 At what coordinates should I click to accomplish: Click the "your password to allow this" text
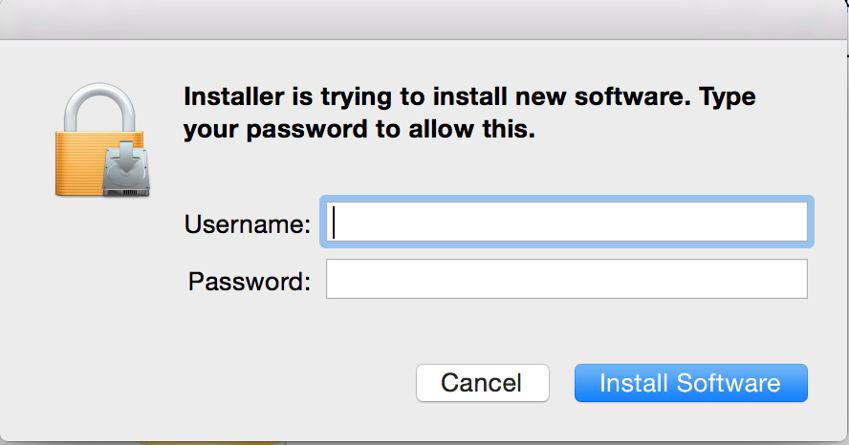tap(360, 130)
